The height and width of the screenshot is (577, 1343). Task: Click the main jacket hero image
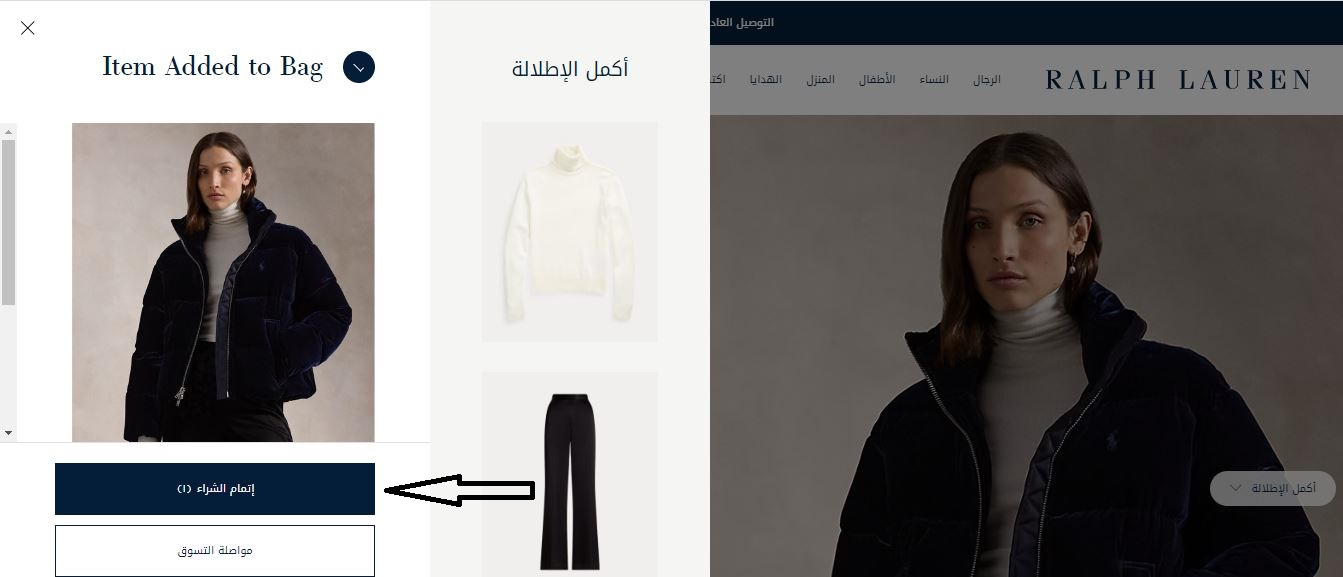point(1026,345)
